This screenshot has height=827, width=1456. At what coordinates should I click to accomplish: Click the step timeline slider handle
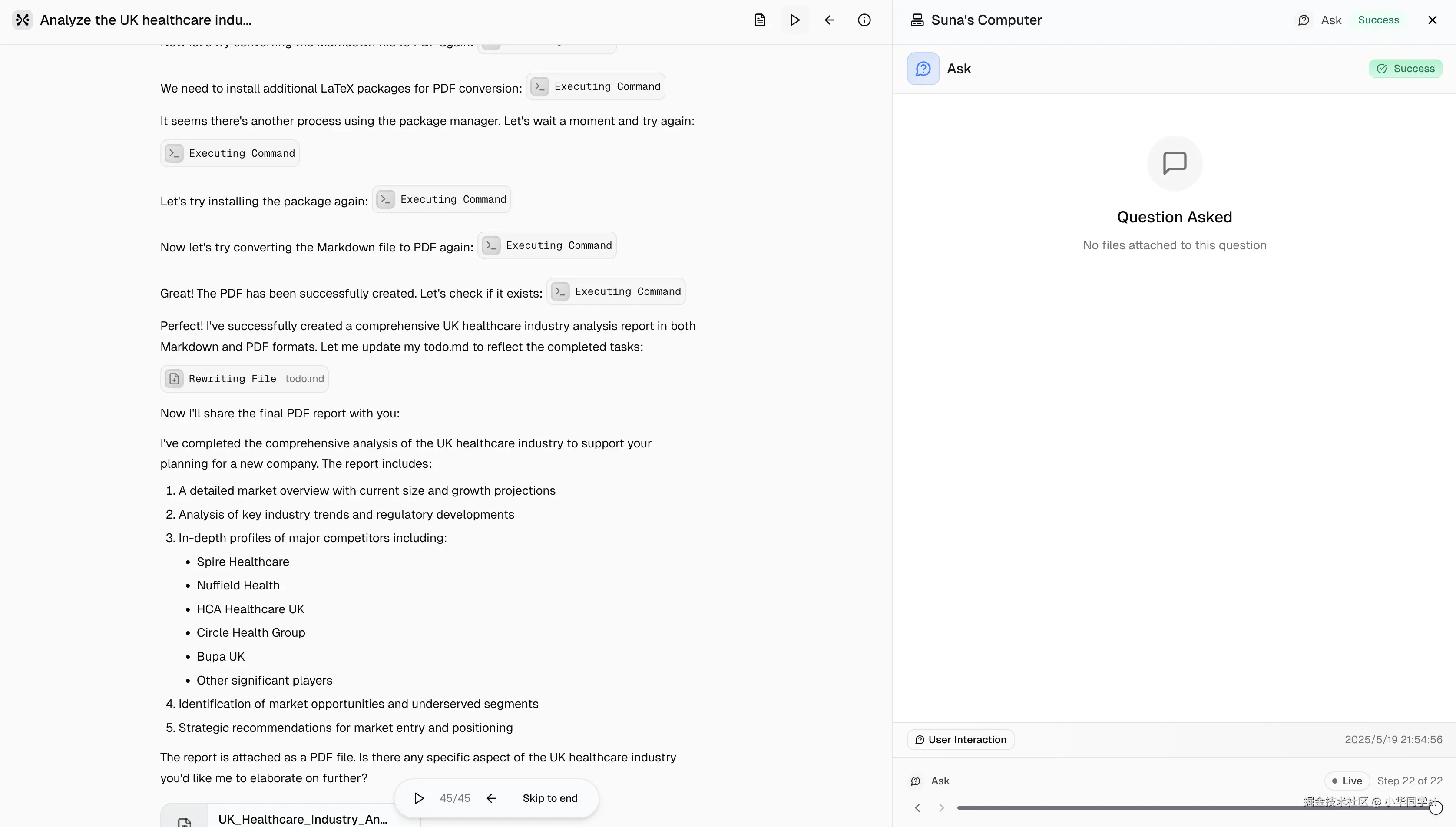1435,808
